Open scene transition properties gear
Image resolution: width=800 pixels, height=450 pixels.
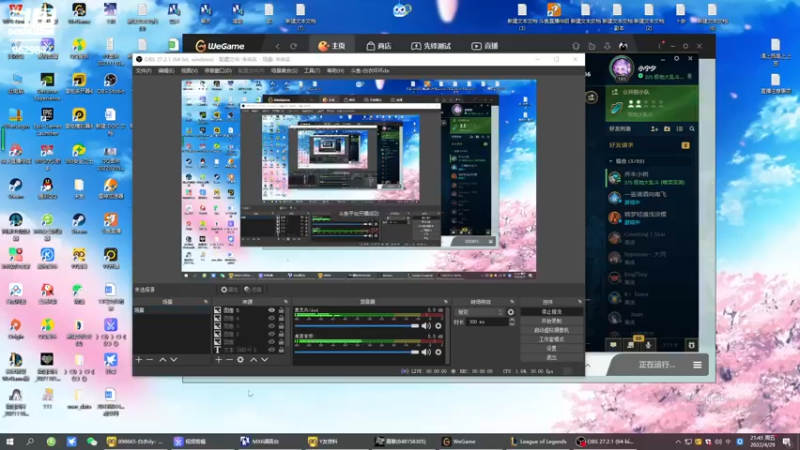(x=511, y=312)
